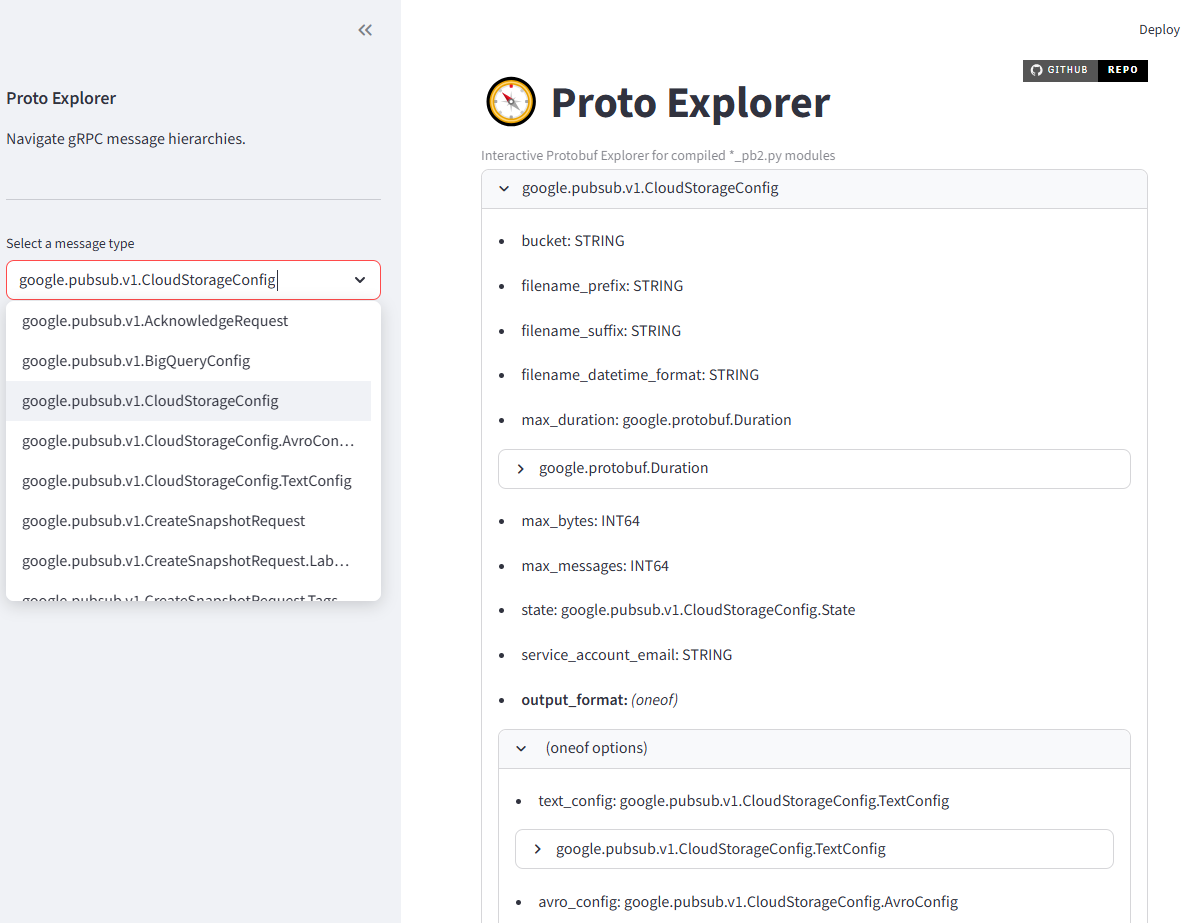Select google.pubsub.v1.BigQueryConfig in the dropdown
The width and height of the screenshot is (1191, 923).
coord(137,360)
